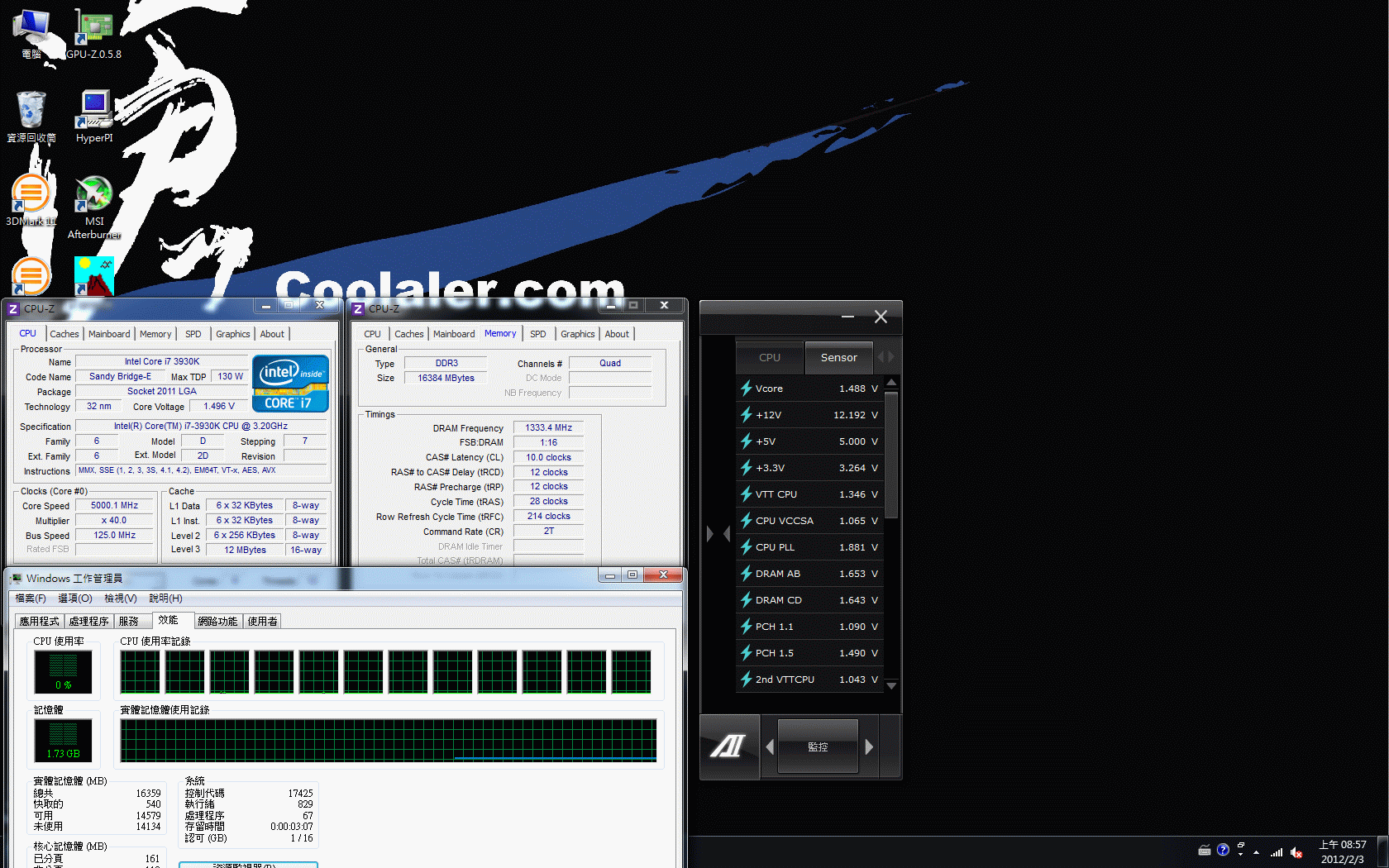The height and width of the screenshot is (868, 1389).
Task: Switch to Caches tab in left CPU-Z window
Action: [64, 334]
